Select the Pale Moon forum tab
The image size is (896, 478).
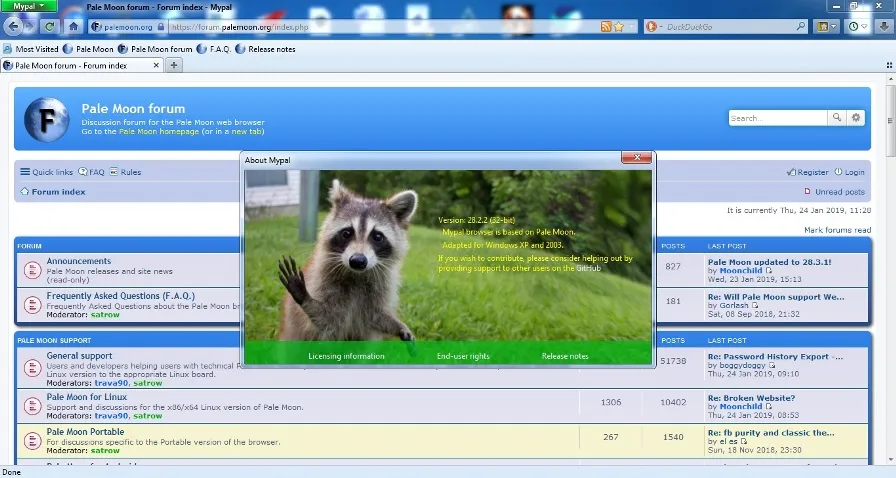(x=82, y=66)
